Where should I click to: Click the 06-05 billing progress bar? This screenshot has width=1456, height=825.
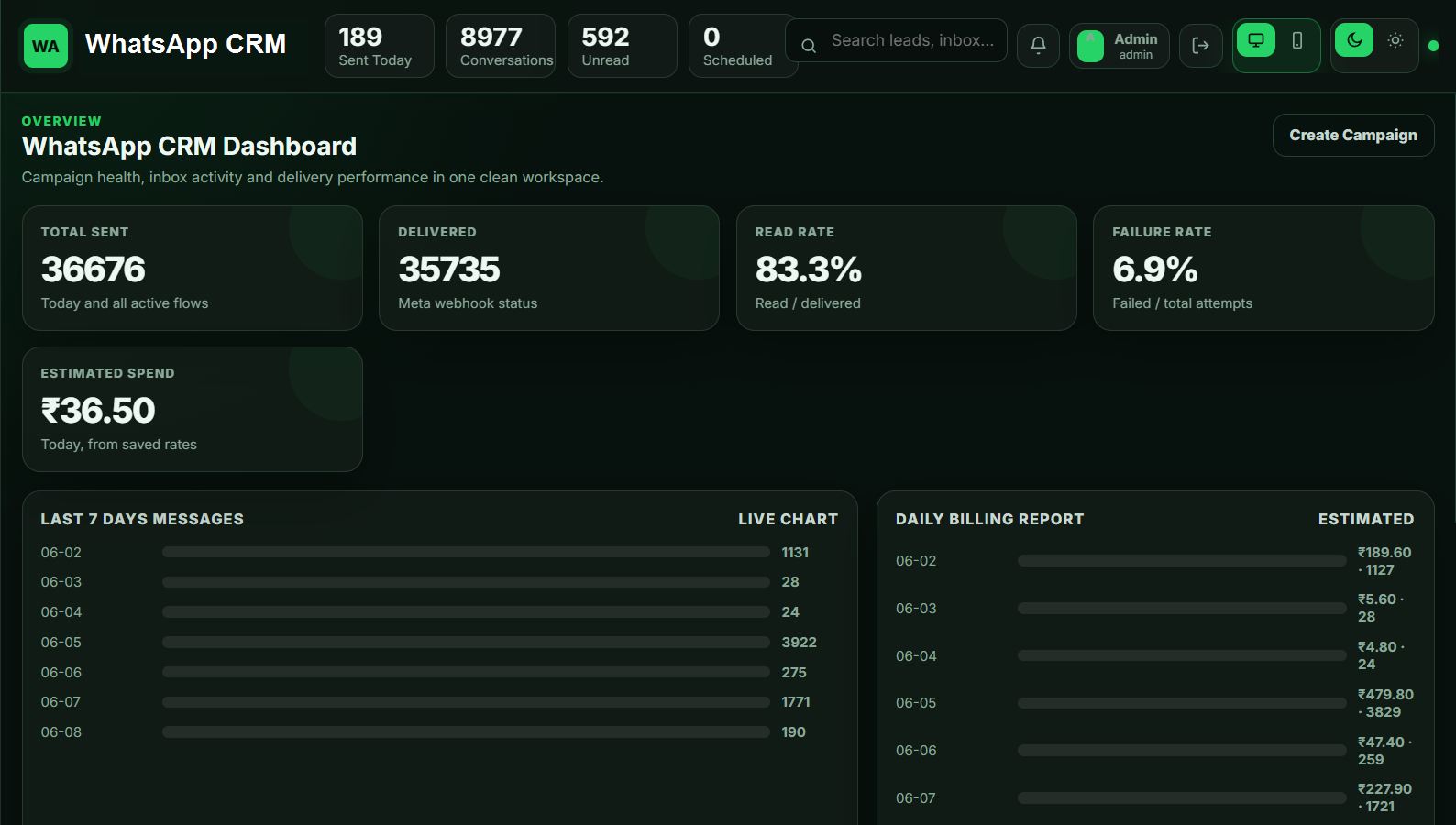click(x=1182, y=703)
